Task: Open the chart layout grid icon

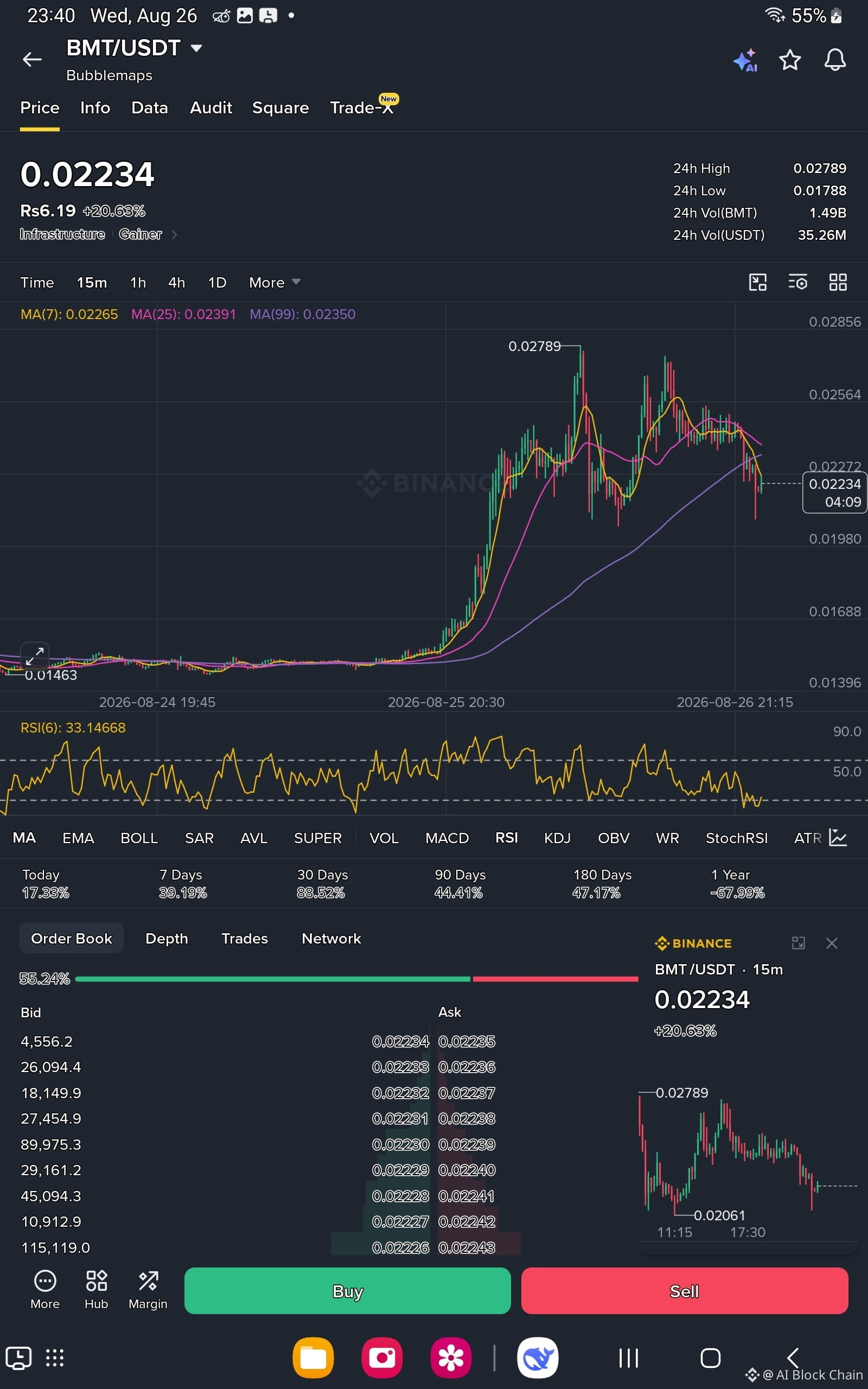Action: 838,282
